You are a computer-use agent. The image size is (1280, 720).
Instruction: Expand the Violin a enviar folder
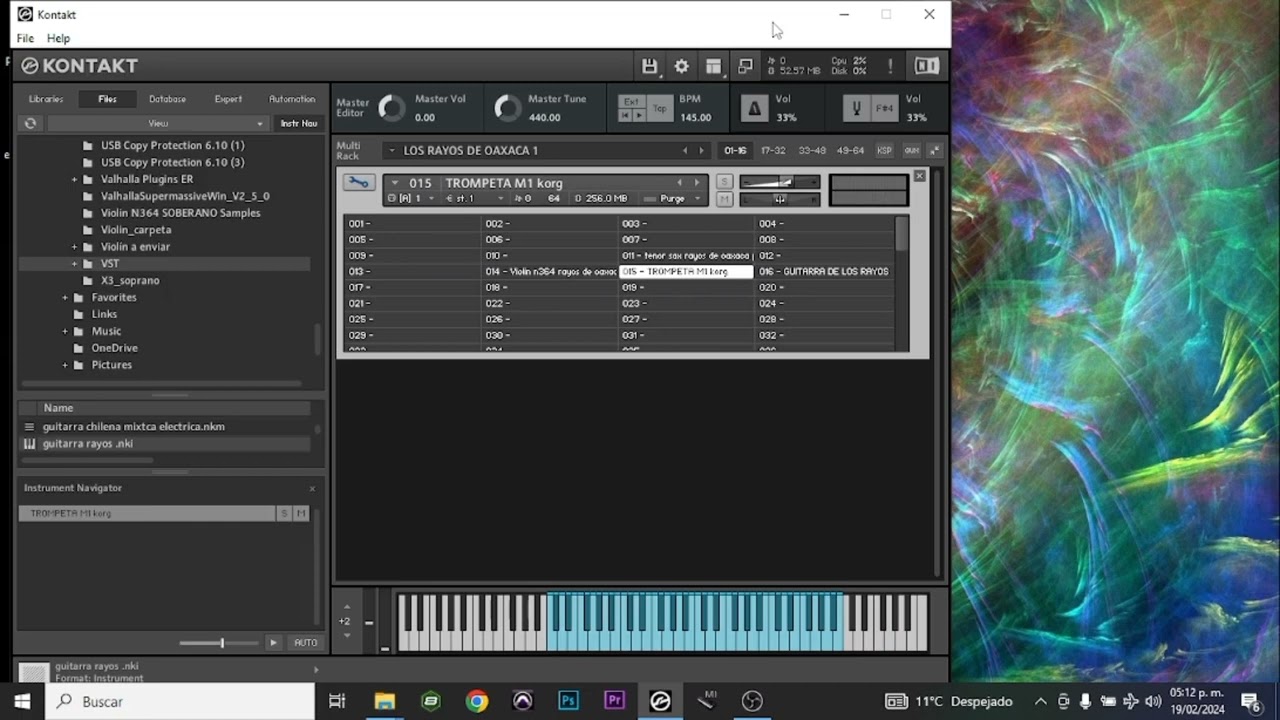(74, 247)
